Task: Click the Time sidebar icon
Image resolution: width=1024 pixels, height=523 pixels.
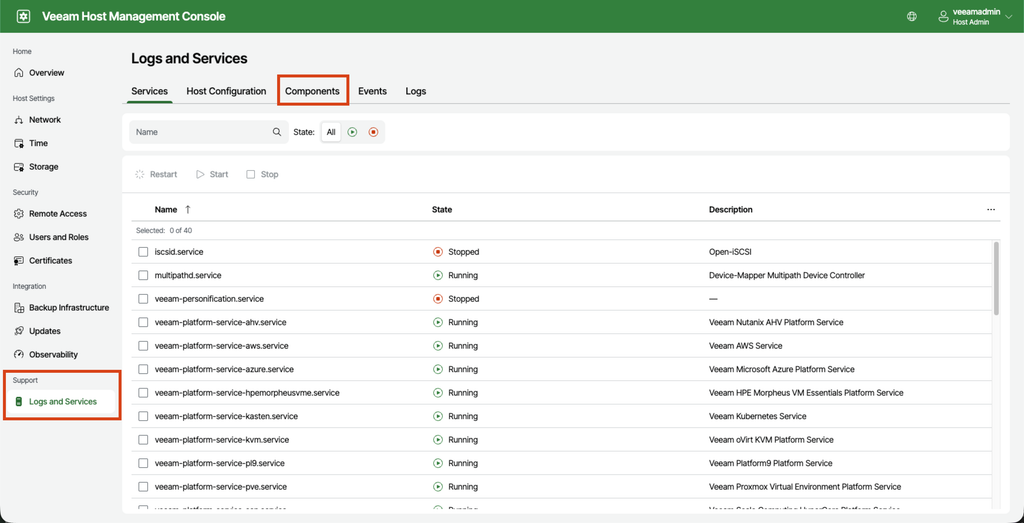Action: click(x=19, y=144)
